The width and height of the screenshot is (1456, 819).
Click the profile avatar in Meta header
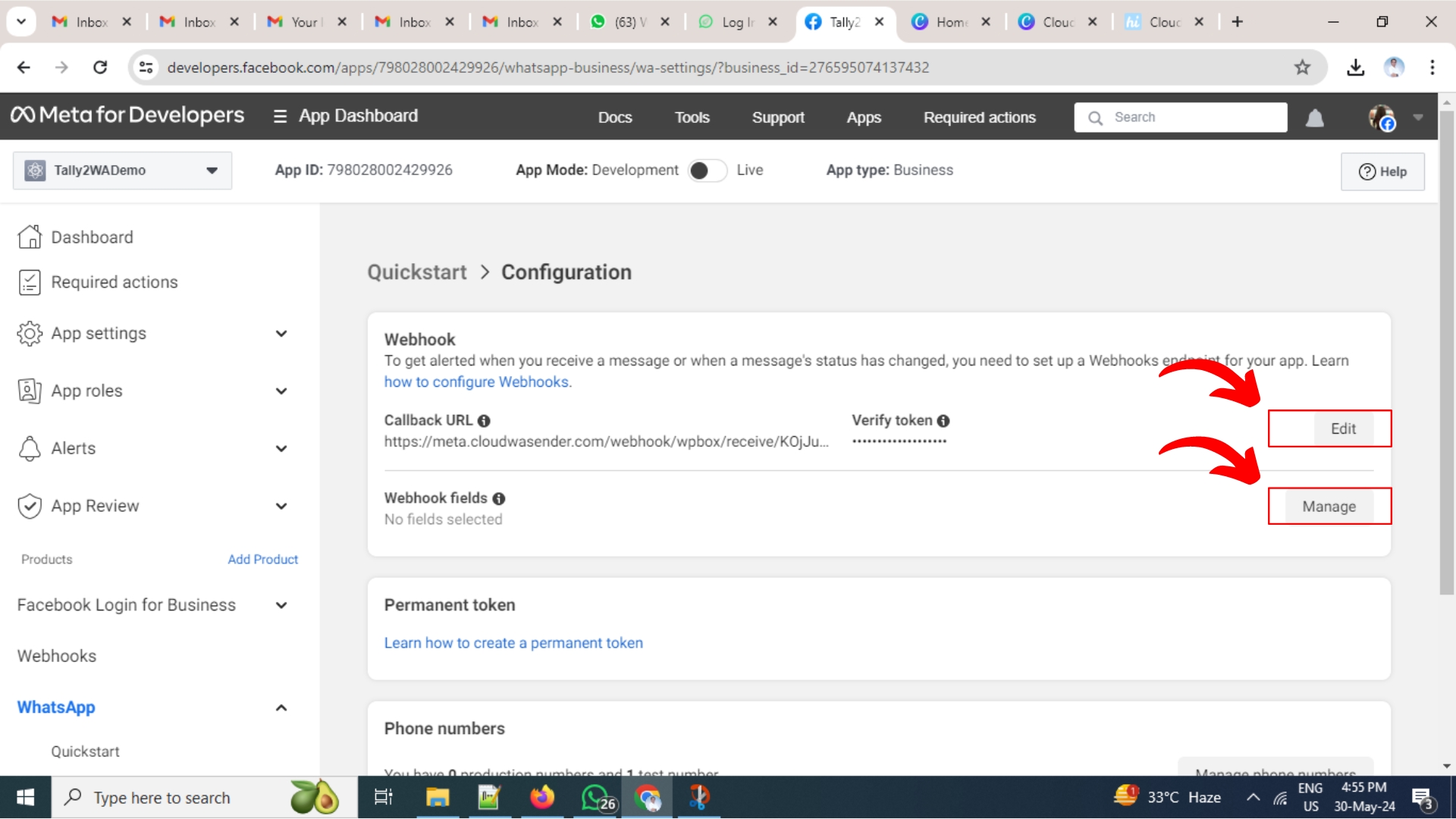(1382, 118)
